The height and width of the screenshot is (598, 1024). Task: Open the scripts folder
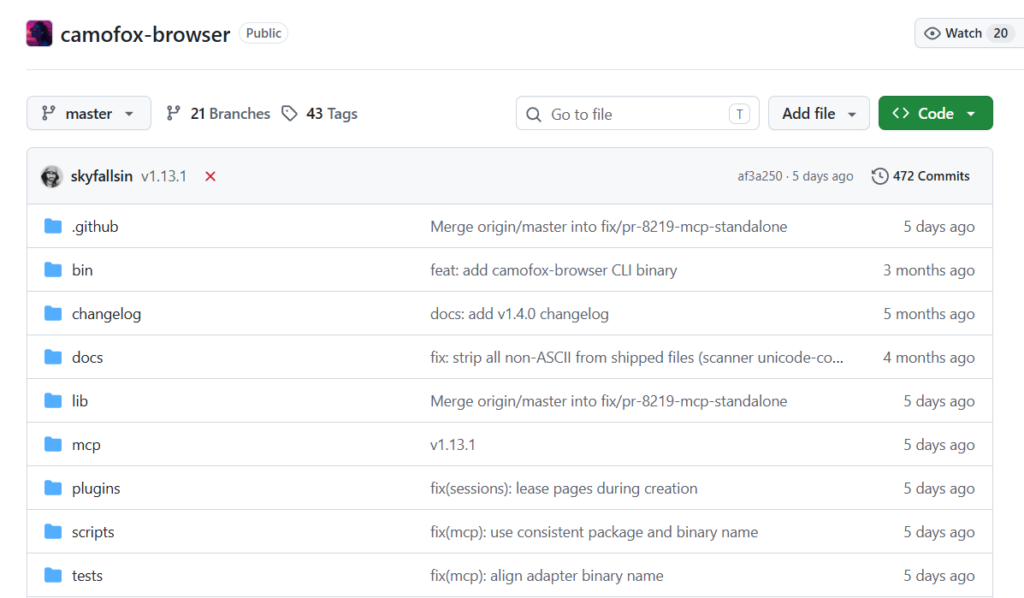[93, 533]
